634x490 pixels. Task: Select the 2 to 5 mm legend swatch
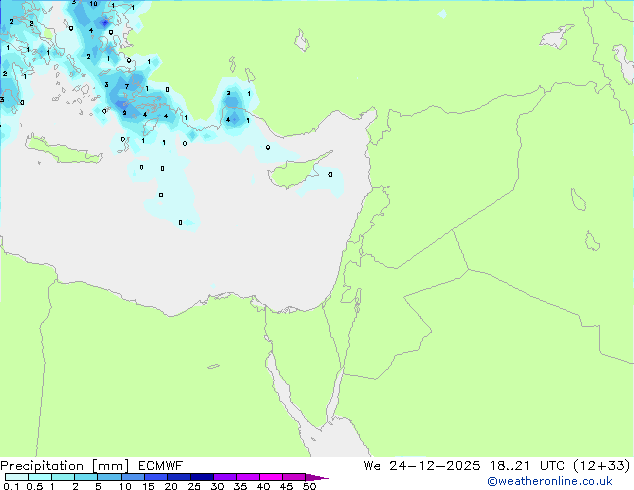86,477
